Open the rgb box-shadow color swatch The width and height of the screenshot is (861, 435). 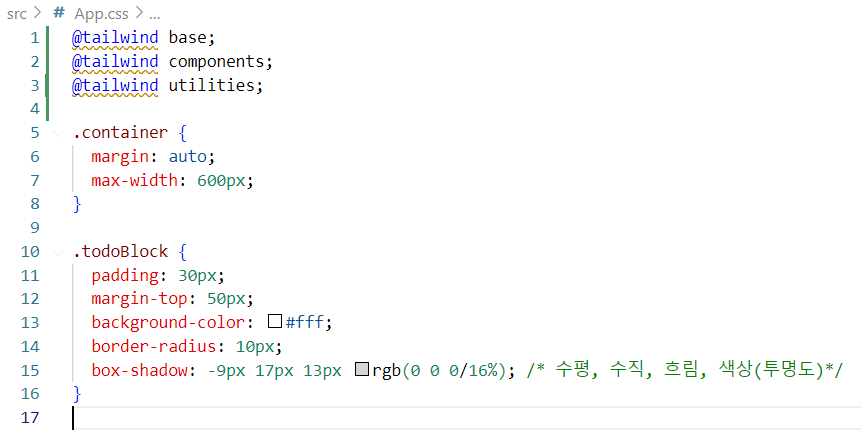pos(361,369)
